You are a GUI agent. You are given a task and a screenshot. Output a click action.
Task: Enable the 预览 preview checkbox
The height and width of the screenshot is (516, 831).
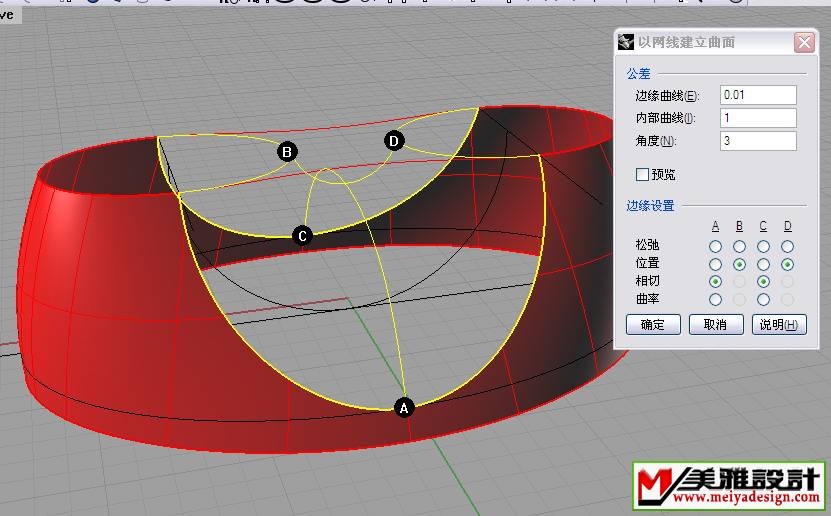[x=642, y=174]
